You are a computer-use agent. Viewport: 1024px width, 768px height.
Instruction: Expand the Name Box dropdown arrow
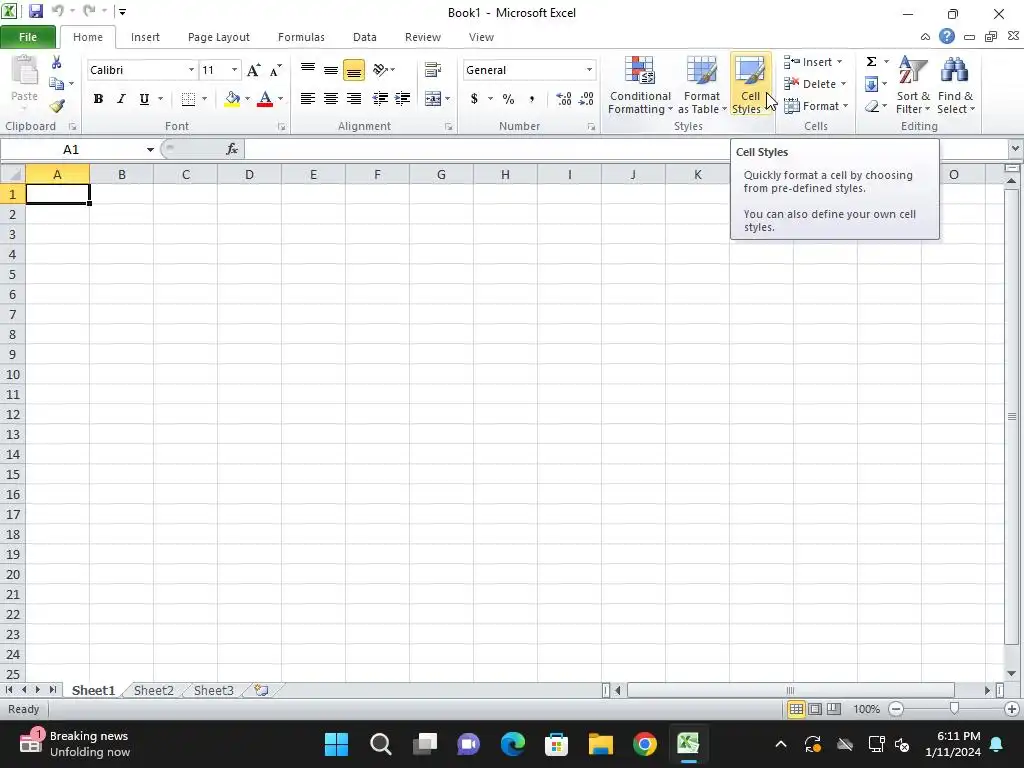click(x=150, y=150)
